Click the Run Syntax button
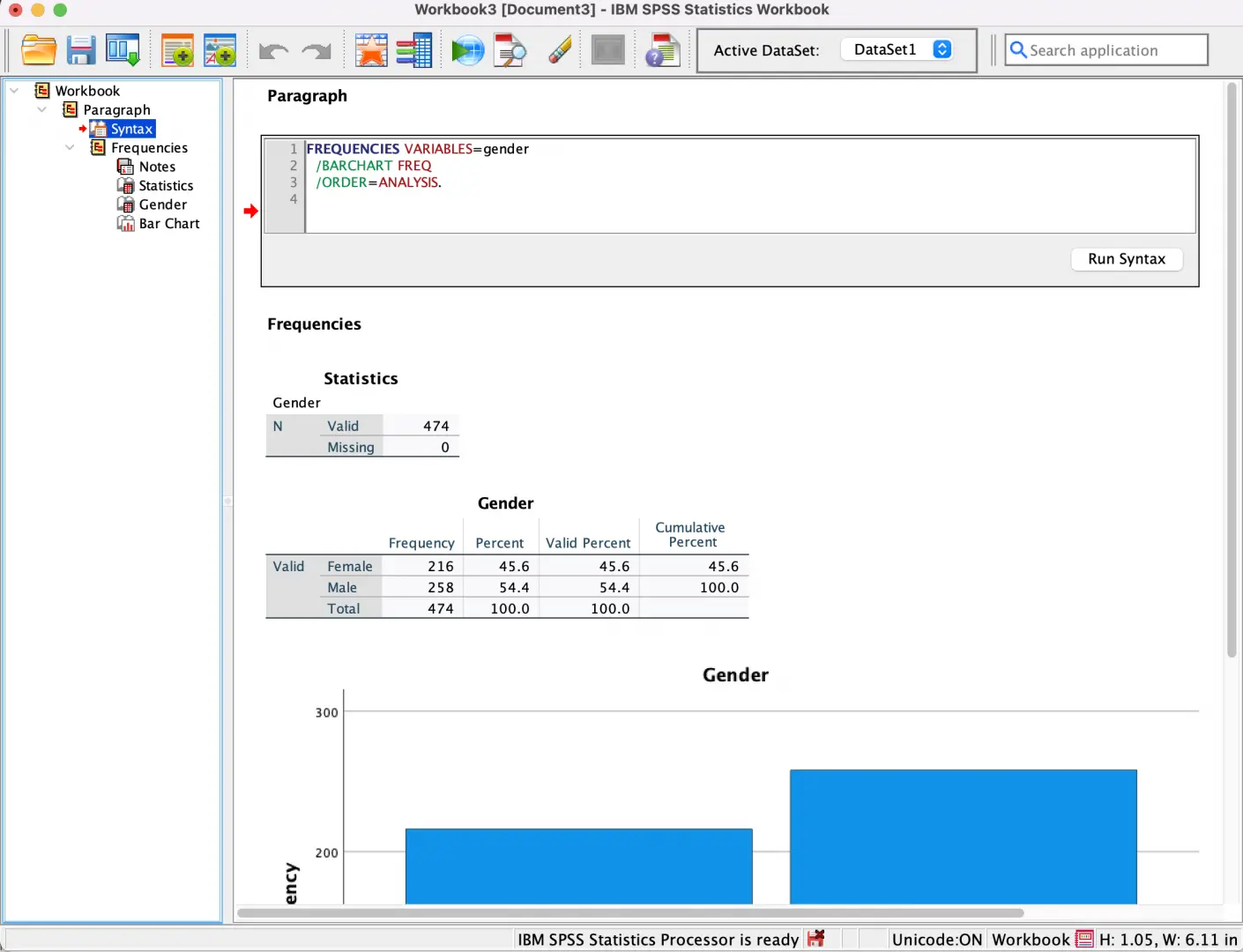 tap(1127, 259)
